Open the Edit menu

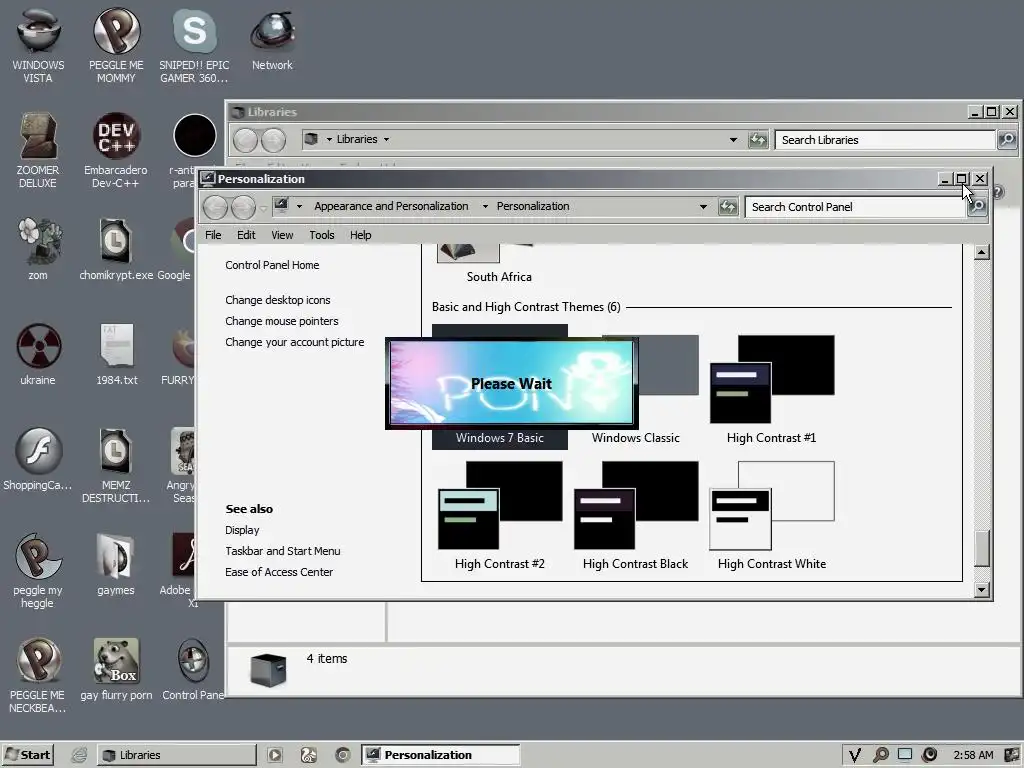point(246,235)
